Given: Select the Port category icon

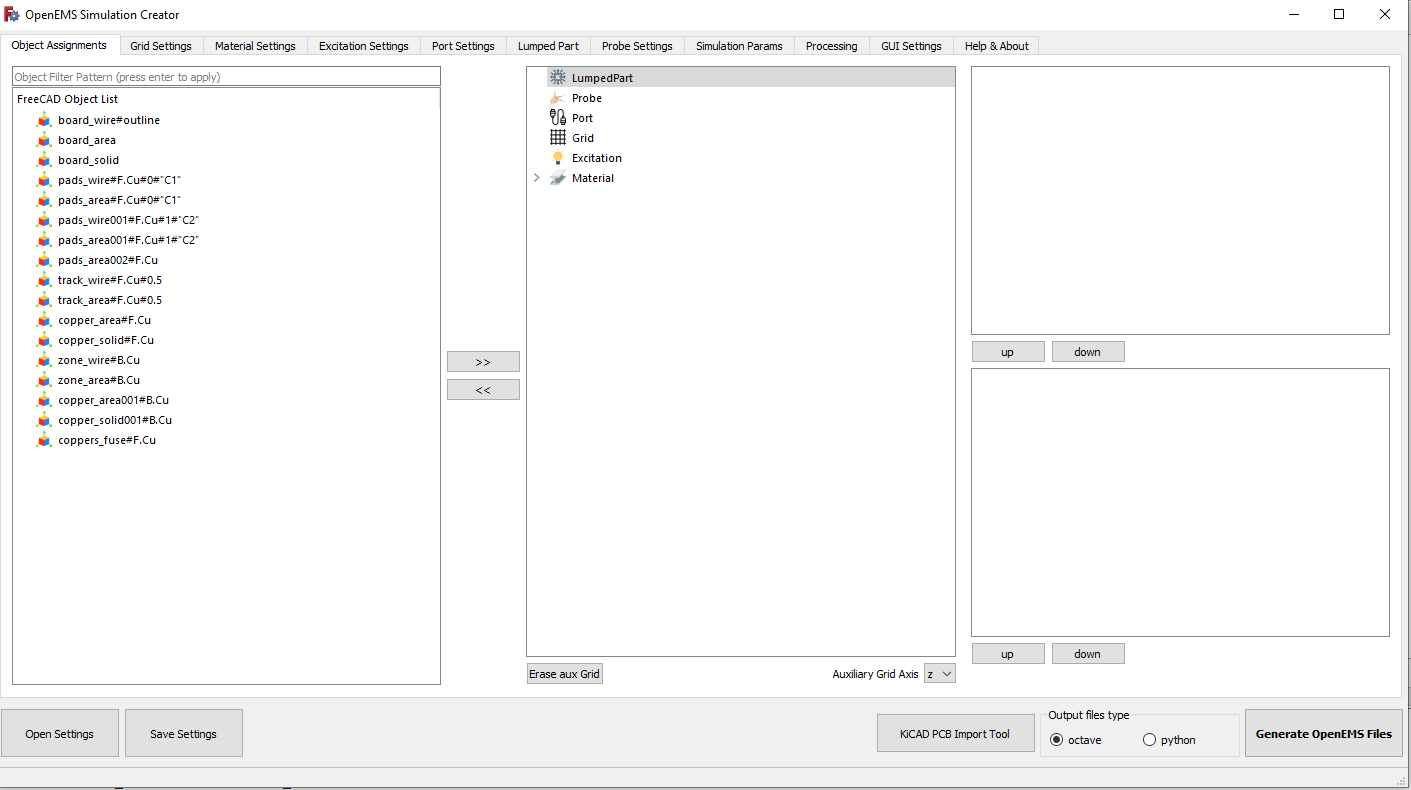Looking at the screenshot, I should tap(558, 118).
